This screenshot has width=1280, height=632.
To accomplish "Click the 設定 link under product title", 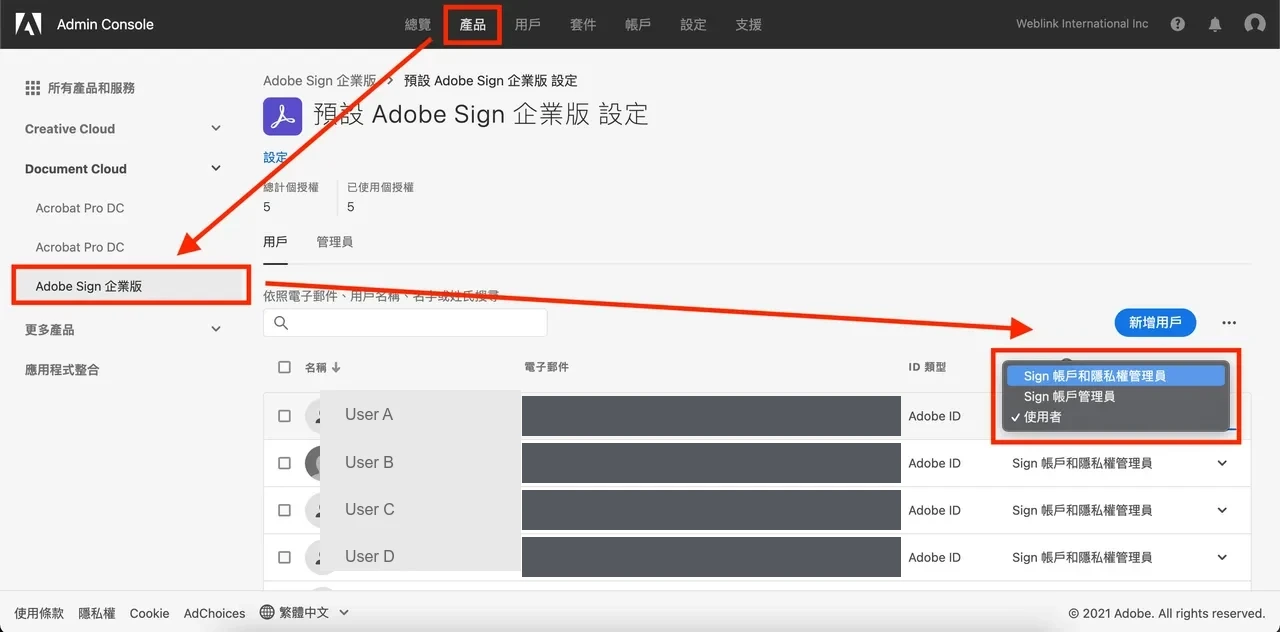I will click(275, 157).
